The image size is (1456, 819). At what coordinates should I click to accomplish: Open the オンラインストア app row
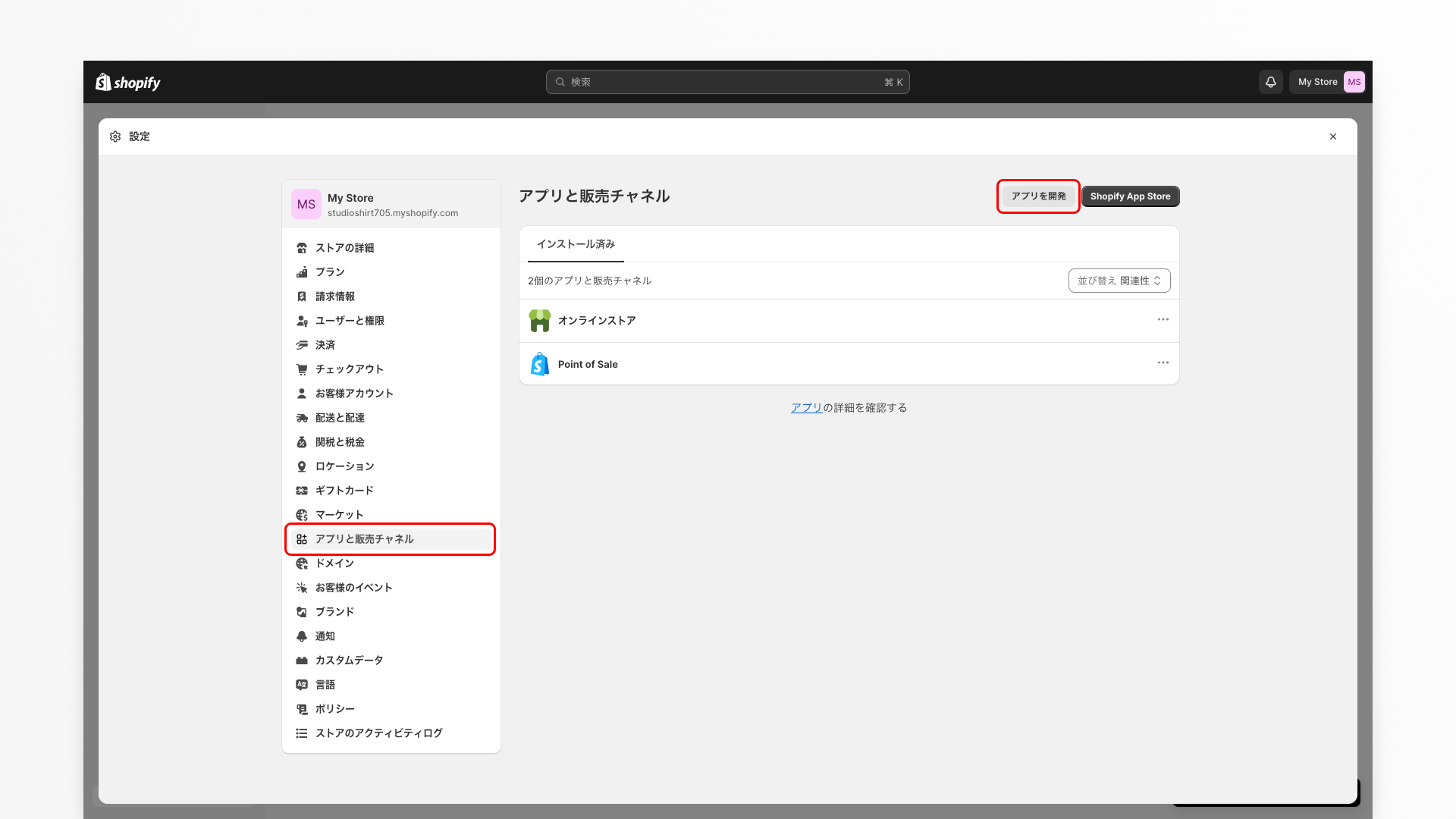pos(849,321)
